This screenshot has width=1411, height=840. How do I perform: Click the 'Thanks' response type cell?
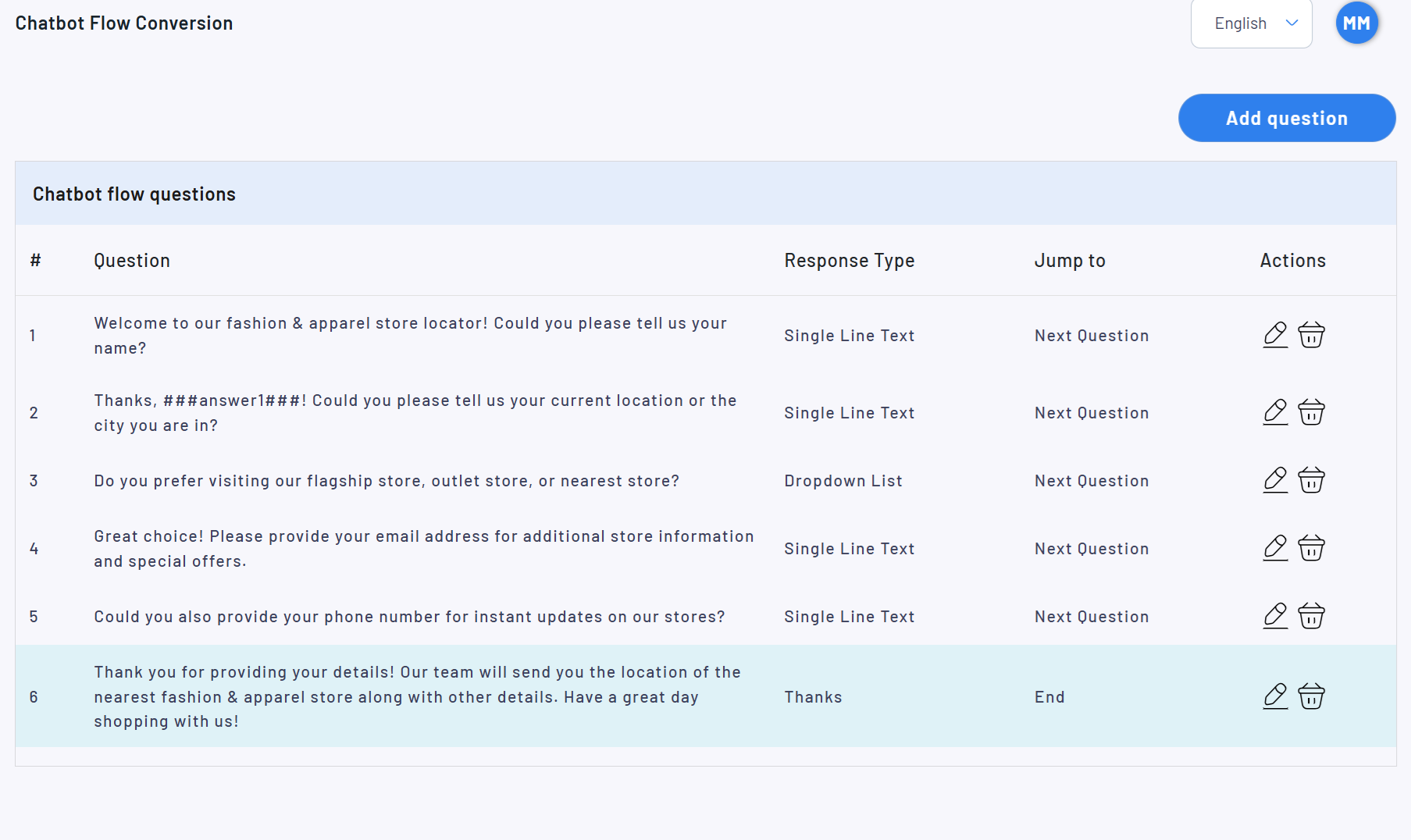[813, 697]
